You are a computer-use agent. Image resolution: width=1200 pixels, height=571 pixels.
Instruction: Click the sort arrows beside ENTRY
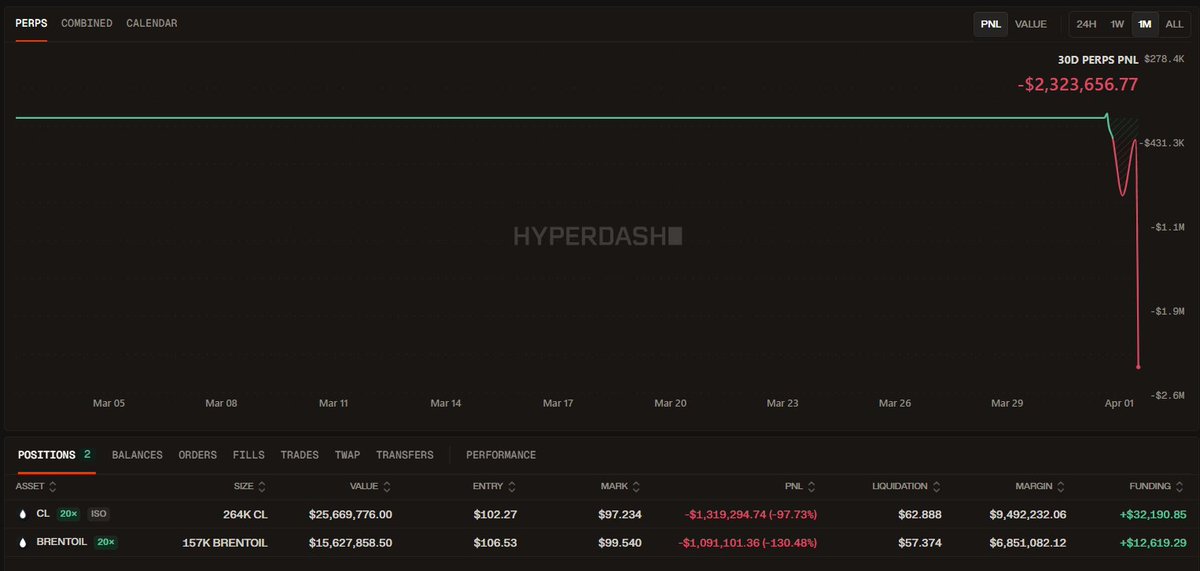pyautogui.click(x=511, y=487)
